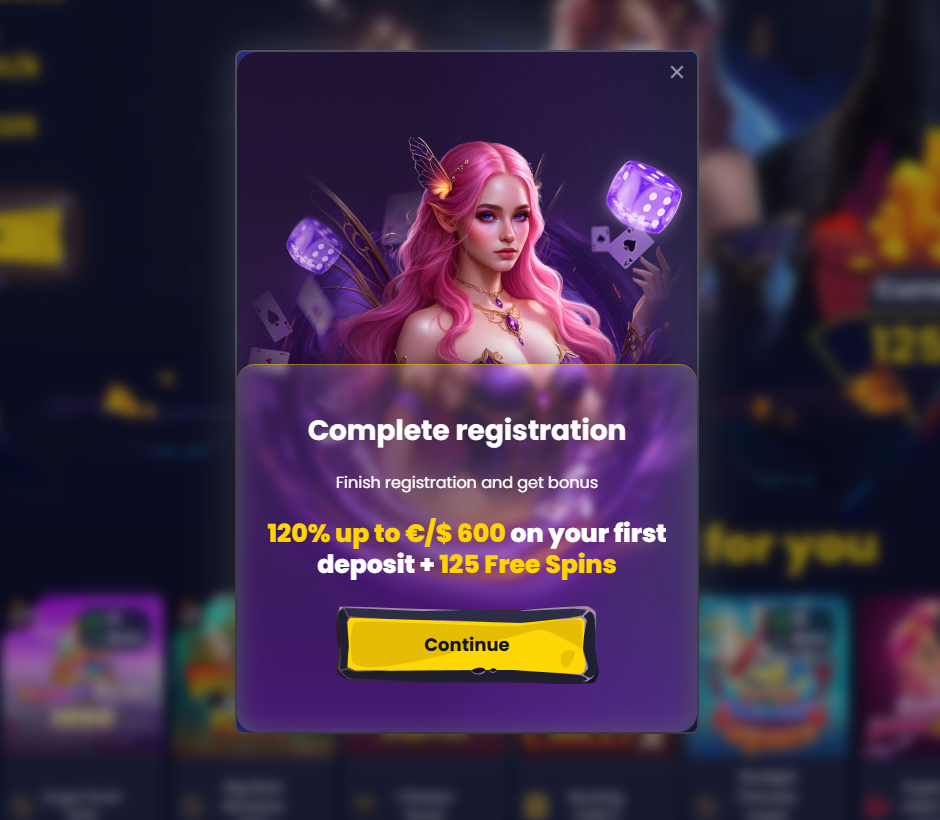Click the purple gem necklace pendant

514,324
